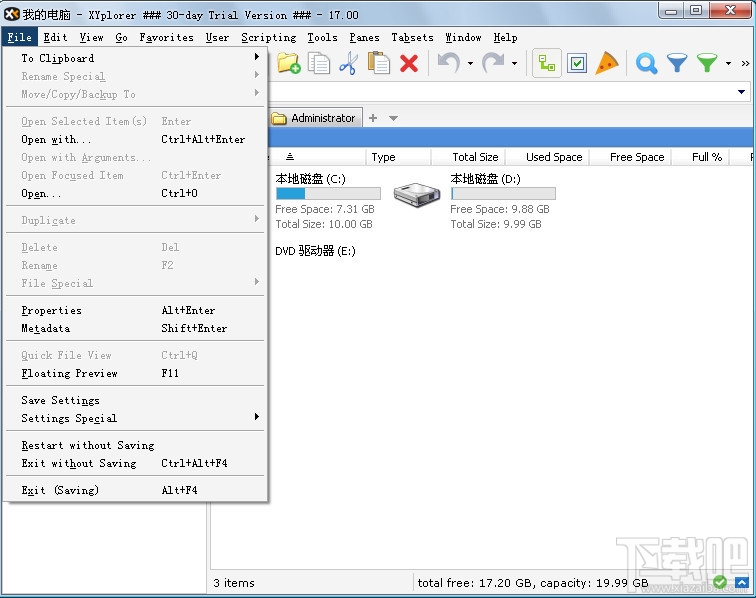Expand the address bar dropdown arrow

tap(742, 92)
